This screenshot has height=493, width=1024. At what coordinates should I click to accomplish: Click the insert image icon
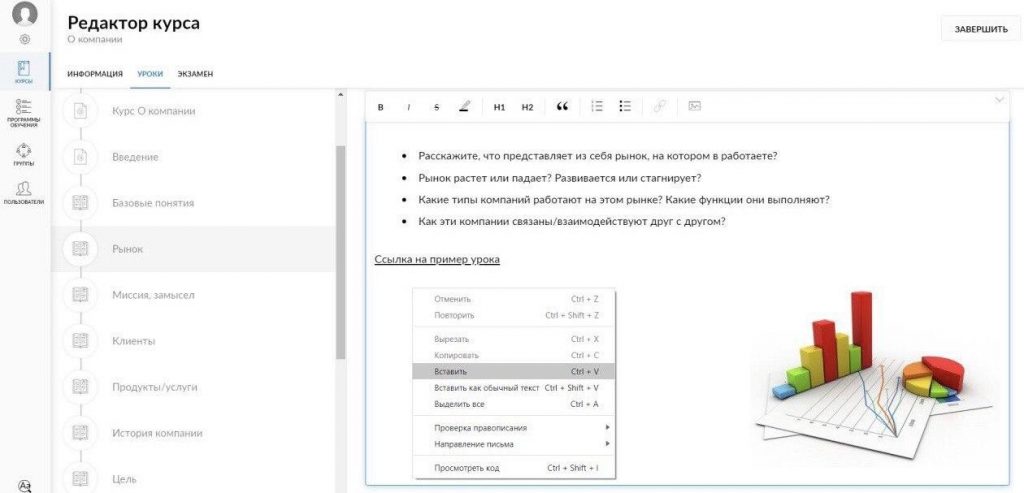694,106
